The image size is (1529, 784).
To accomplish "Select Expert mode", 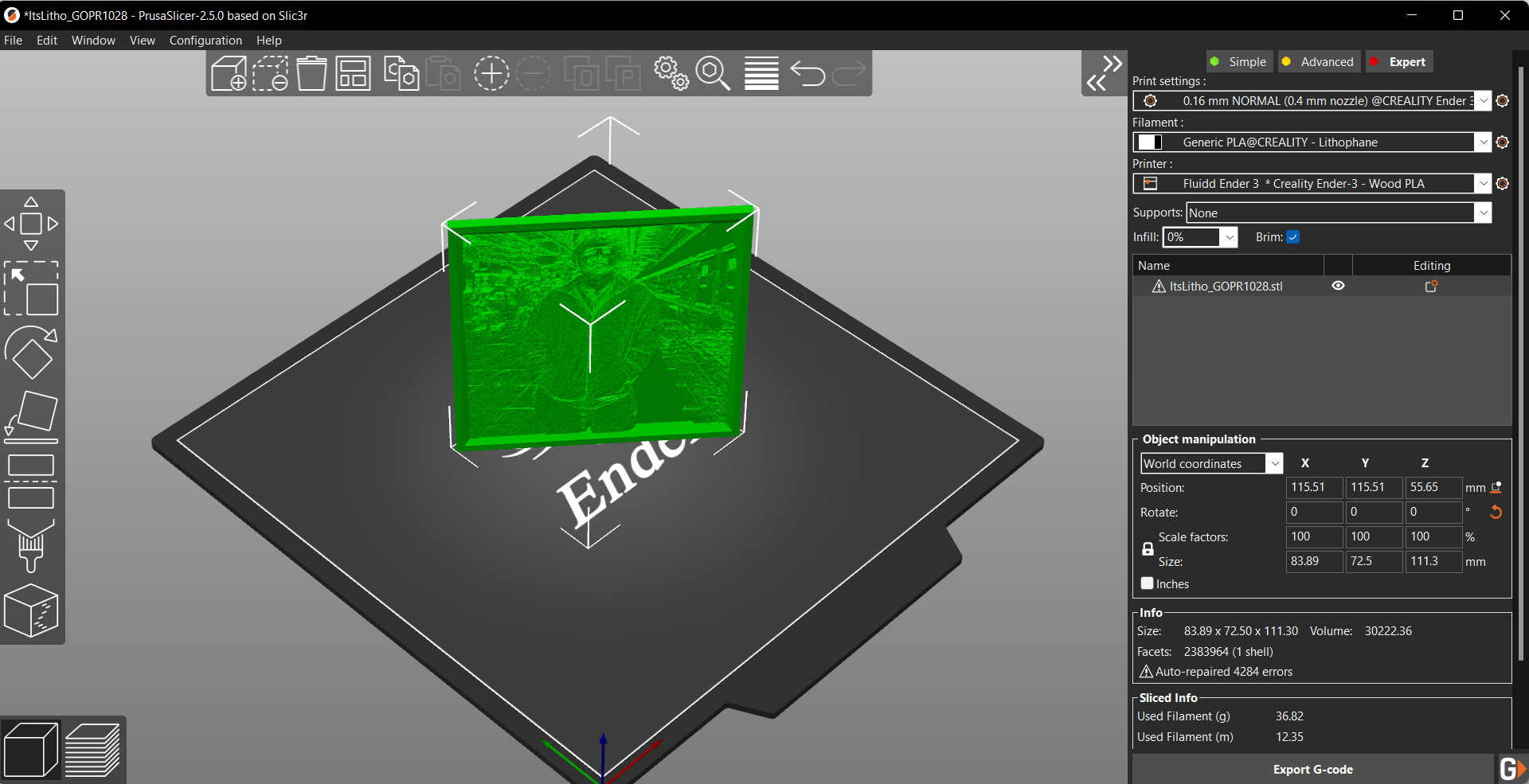I will click(1399, 62).
